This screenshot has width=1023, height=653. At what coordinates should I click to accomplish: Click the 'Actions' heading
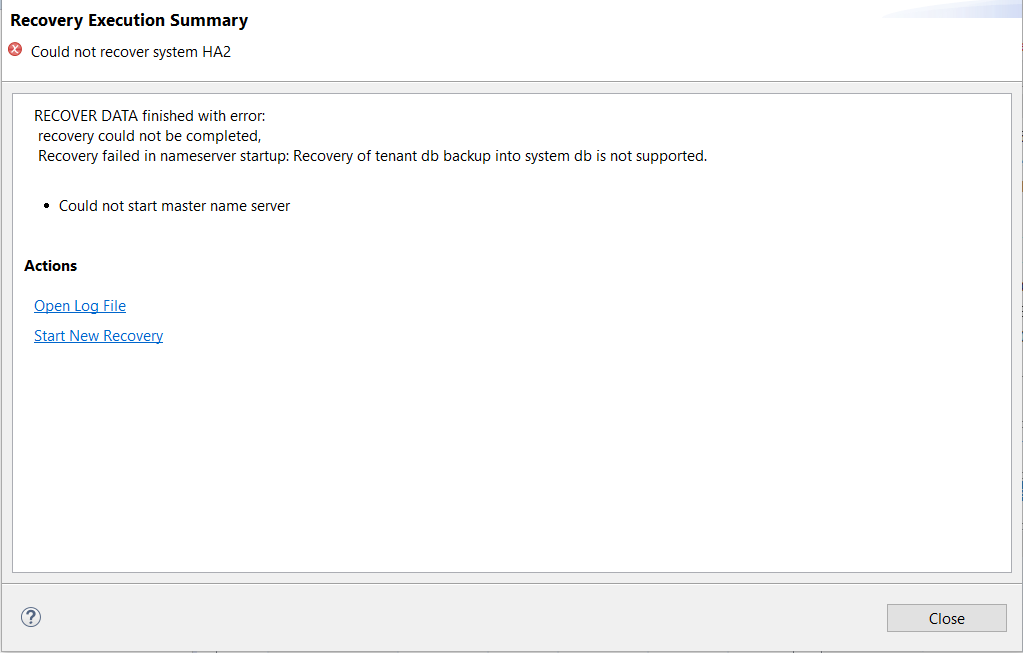pyautogui.click(x=51, y=266)
